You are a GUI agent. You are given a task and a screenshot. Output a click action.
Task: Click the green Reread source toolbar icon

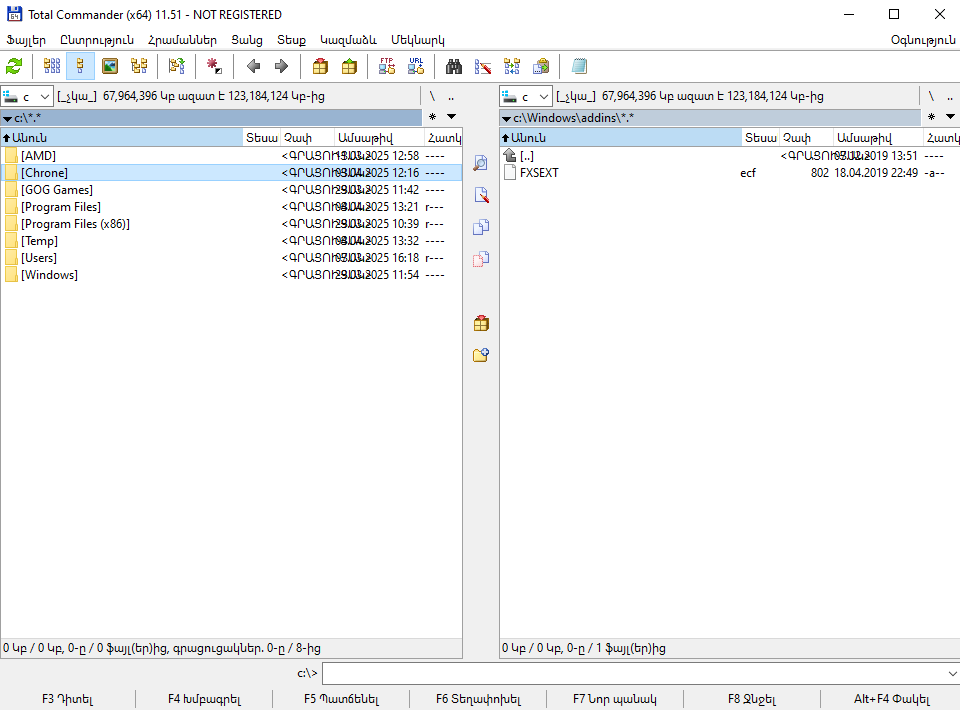[x=14, y=66]
